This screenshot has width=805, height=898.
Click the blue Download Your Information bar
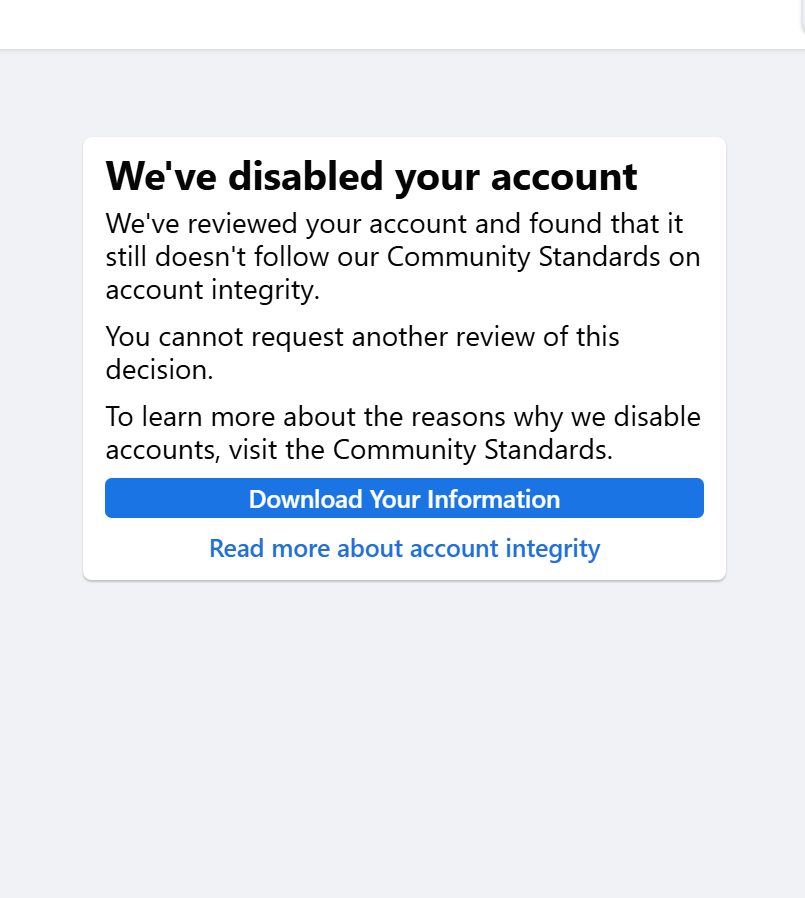404,498
